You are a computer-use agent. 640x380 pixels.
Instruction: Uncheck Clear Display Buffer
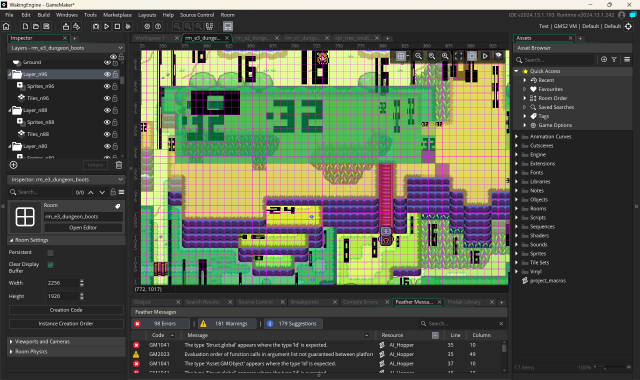pos(51,265)
